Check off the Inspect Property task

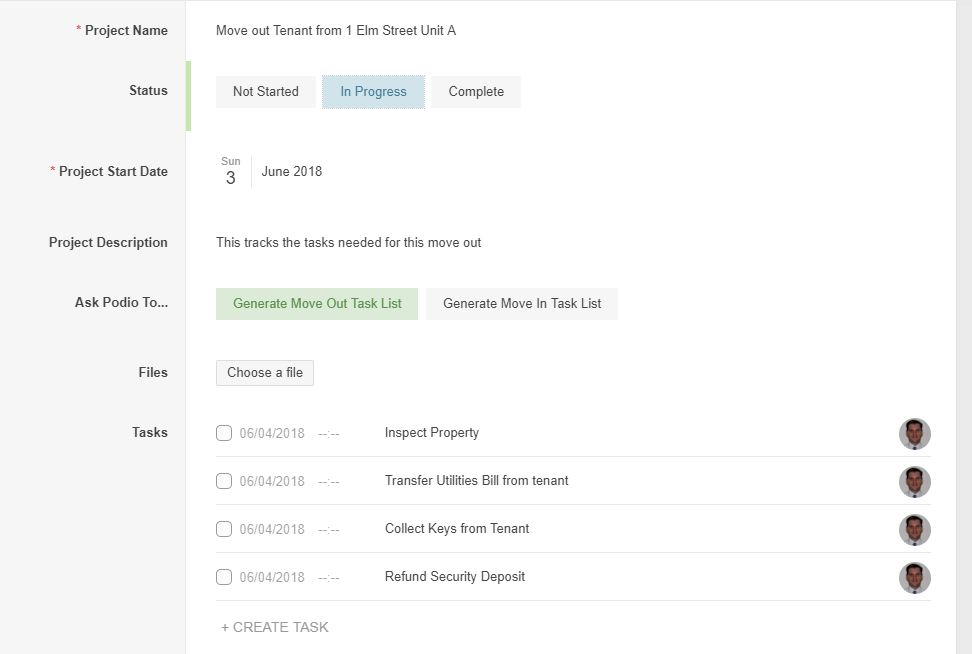click(224, 433)
